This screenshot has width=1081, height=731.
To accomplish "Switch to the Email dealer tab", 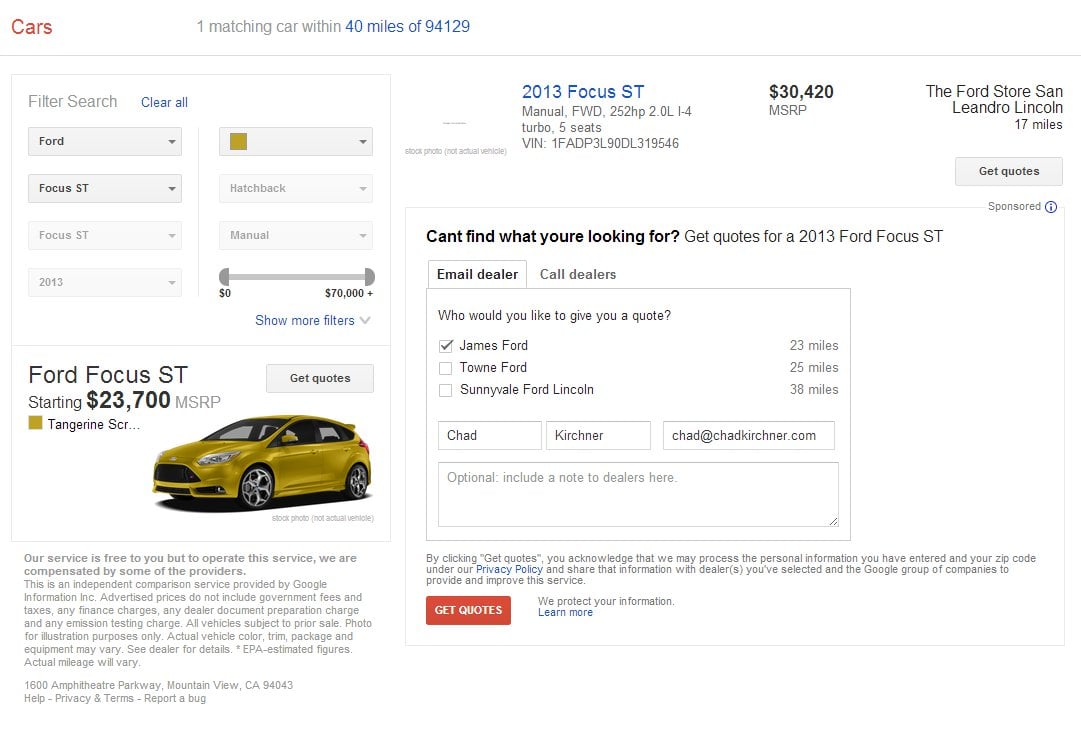I will pyautogui.click(x=477, y=274).
